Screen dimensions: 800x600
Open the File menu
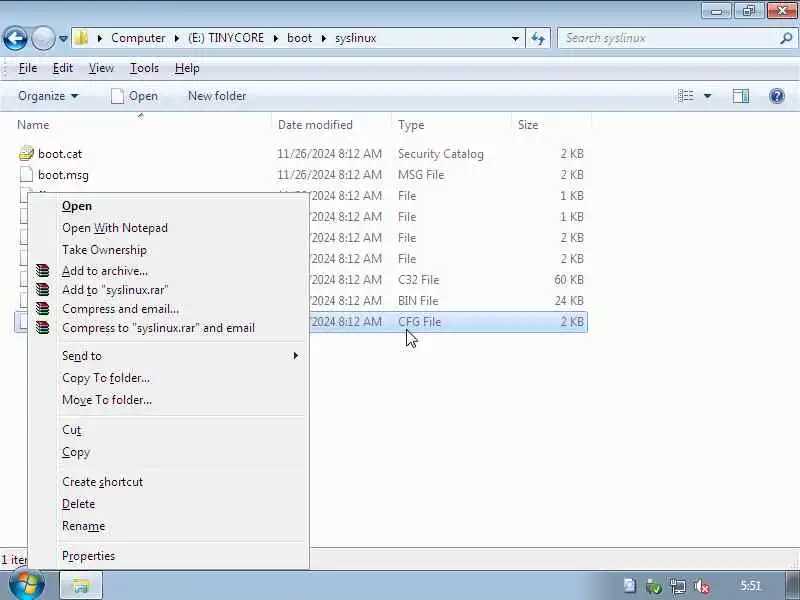28,68
